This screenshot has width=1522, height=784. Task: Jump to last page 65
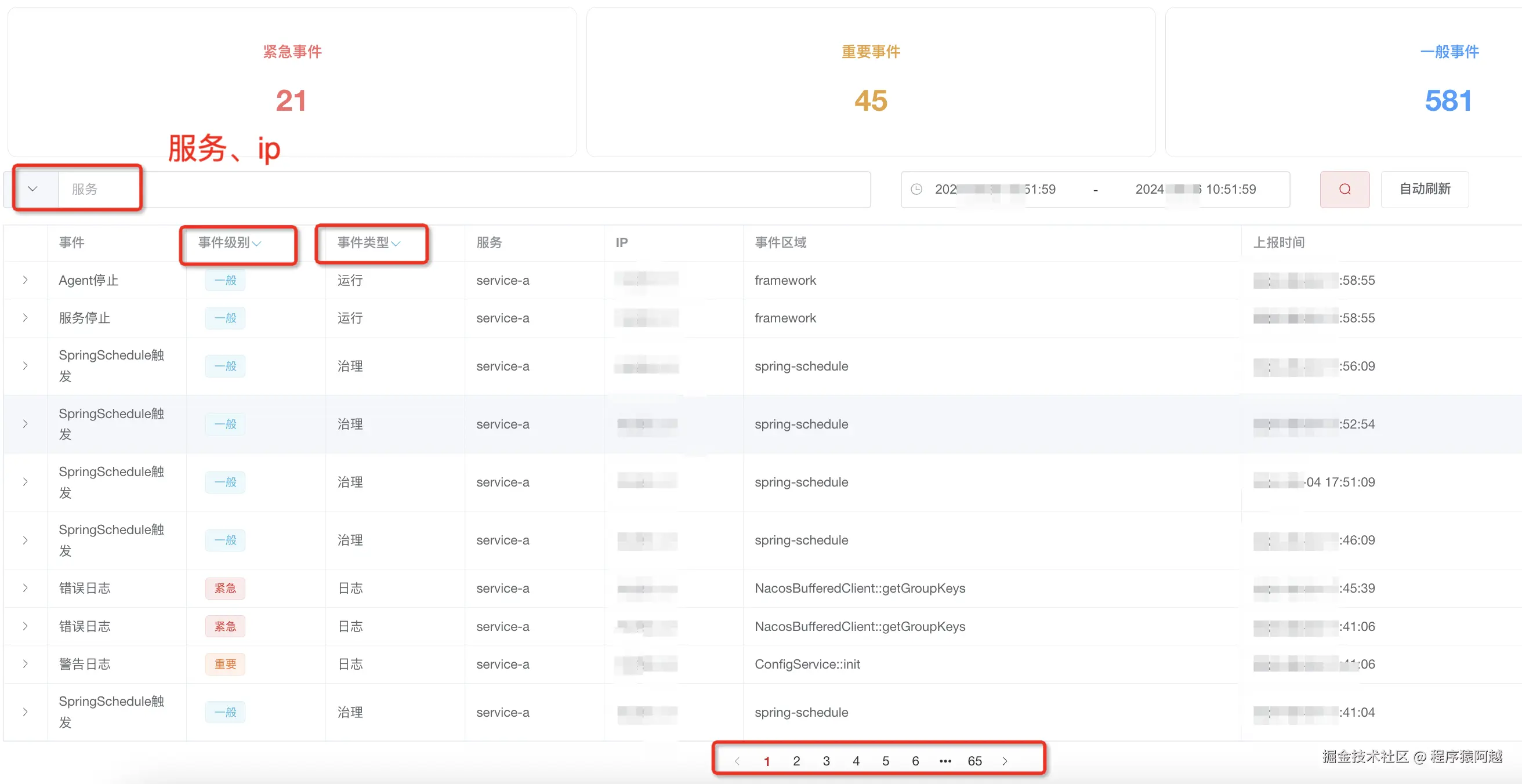(x=974, y=761)
